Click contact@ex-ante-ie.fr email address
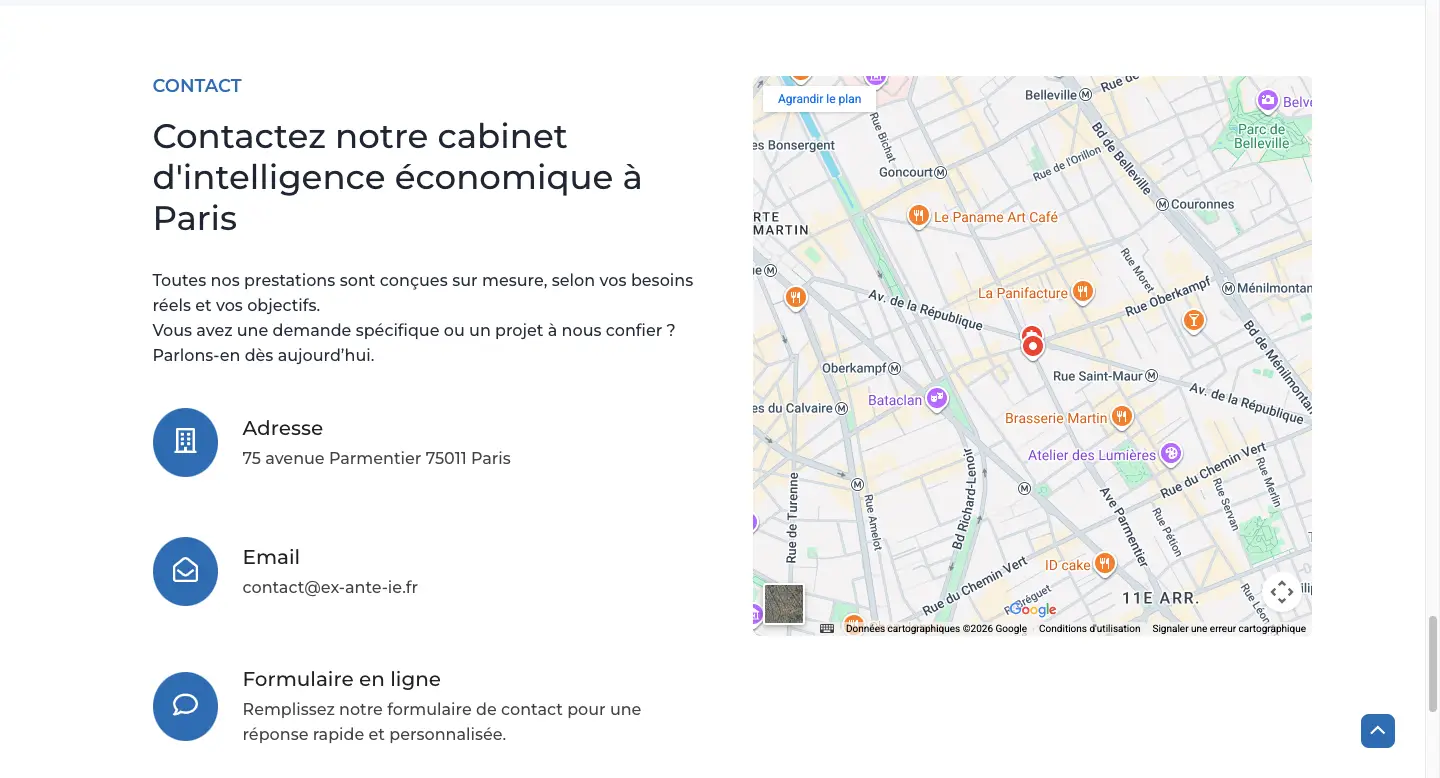The width and height of the screenshot is (1440, 778). pyautogui.click(x=330, y=587)
